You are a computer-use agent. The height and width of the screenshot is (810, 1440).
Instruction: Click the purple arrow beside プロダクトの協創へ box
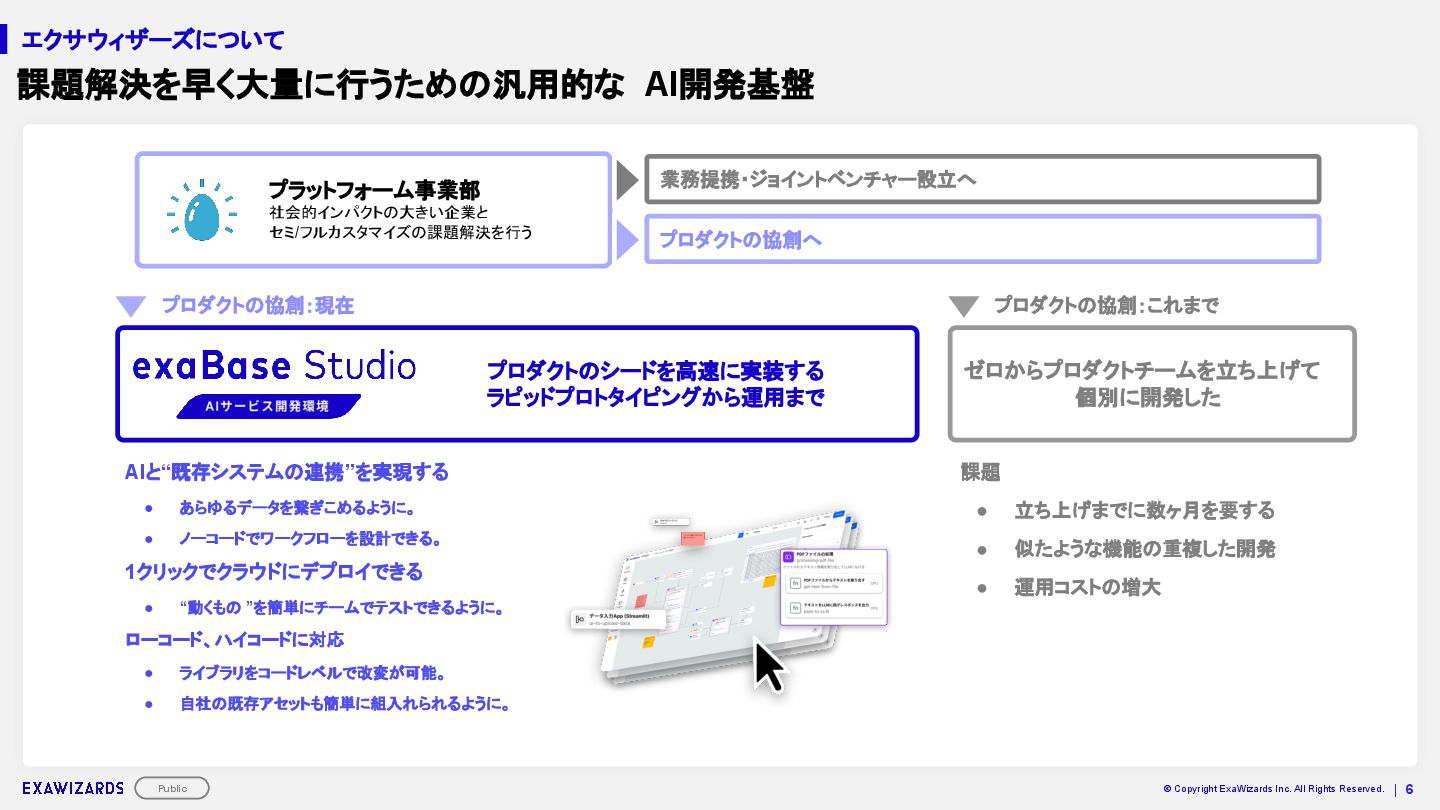[x=627, y=240]
